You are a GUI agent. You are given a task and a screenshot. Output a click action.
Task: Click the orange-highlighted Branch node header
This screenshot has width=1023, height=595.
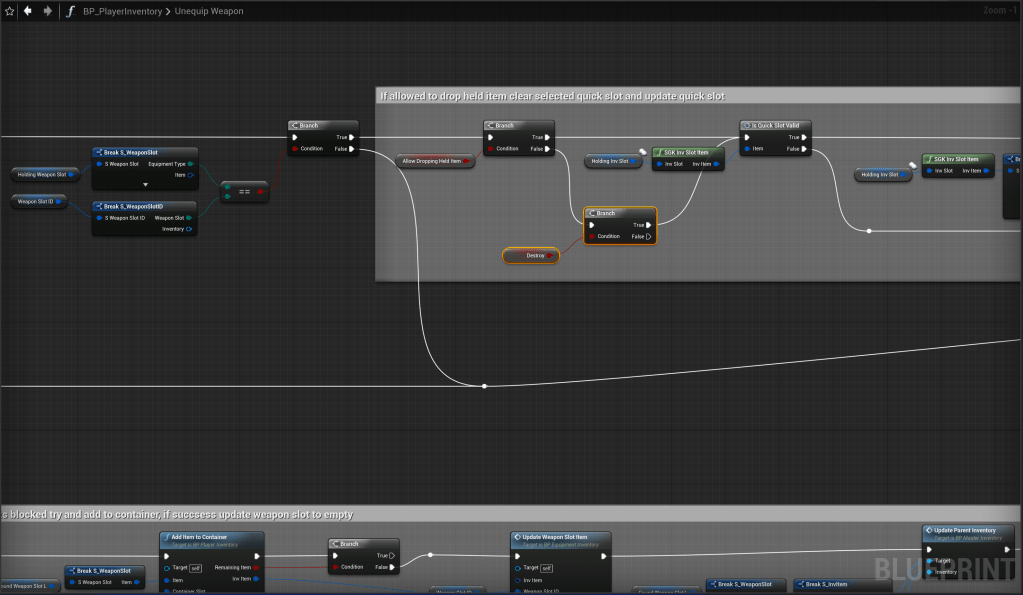click(x=620, y=213)
